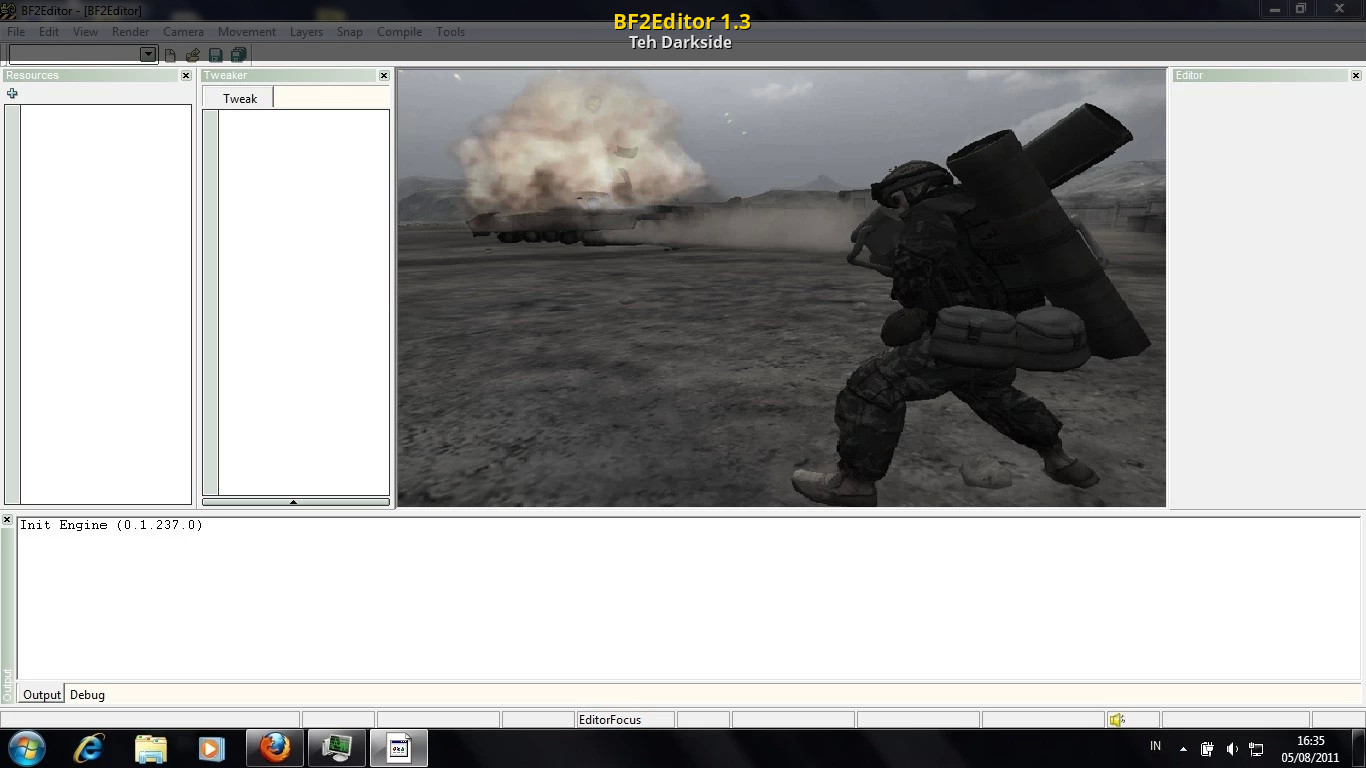
Task: Click the monitor app icon in taskbar
Action: 337,748
